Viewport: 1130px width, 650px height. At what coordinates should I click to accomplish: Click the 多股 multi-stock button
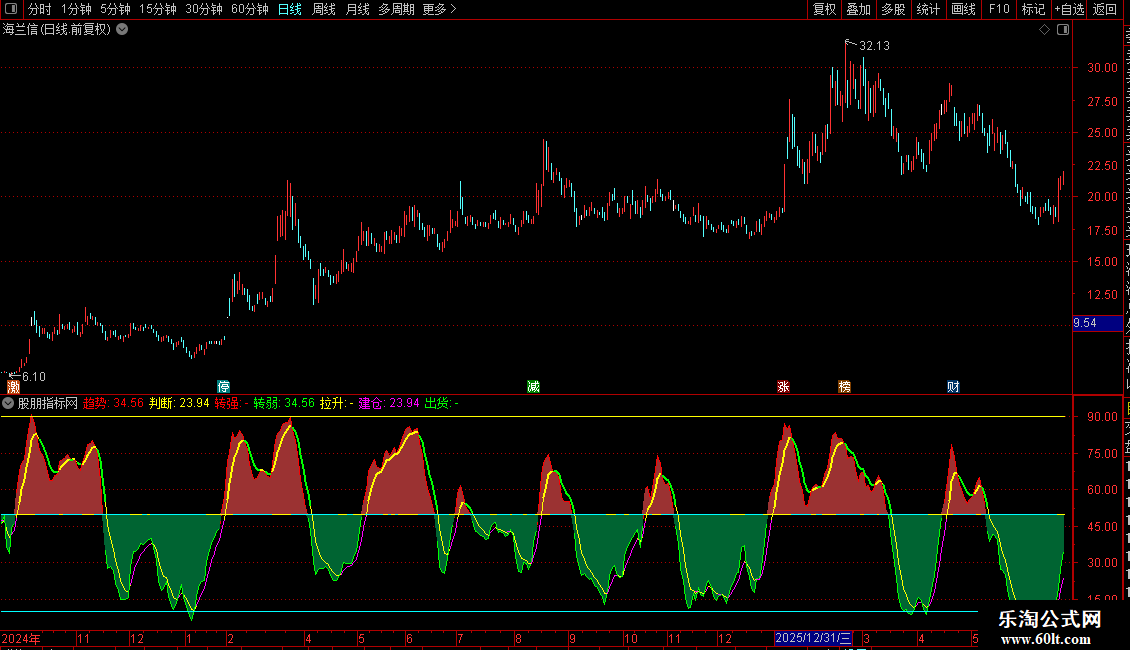pos(894,9)
